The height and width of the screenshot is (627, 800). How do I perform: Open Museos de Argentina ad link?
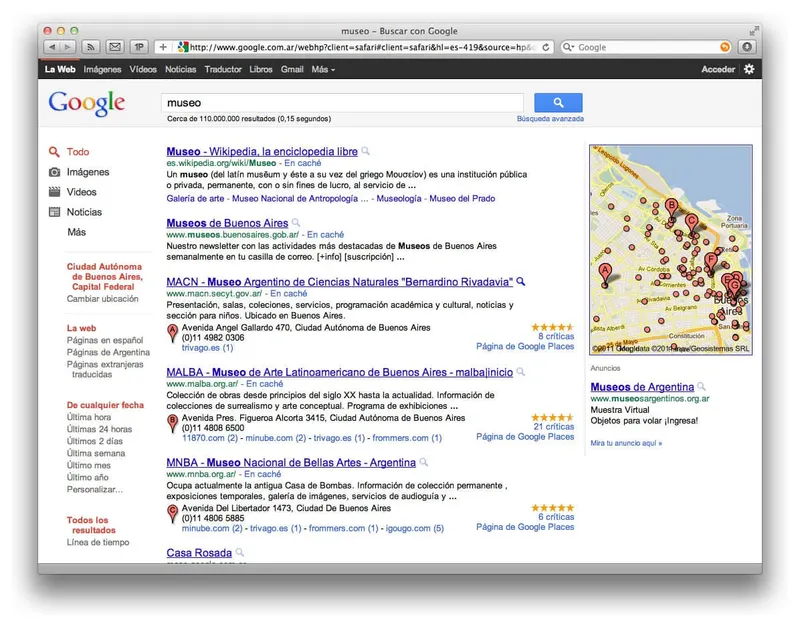coord(642,387)
